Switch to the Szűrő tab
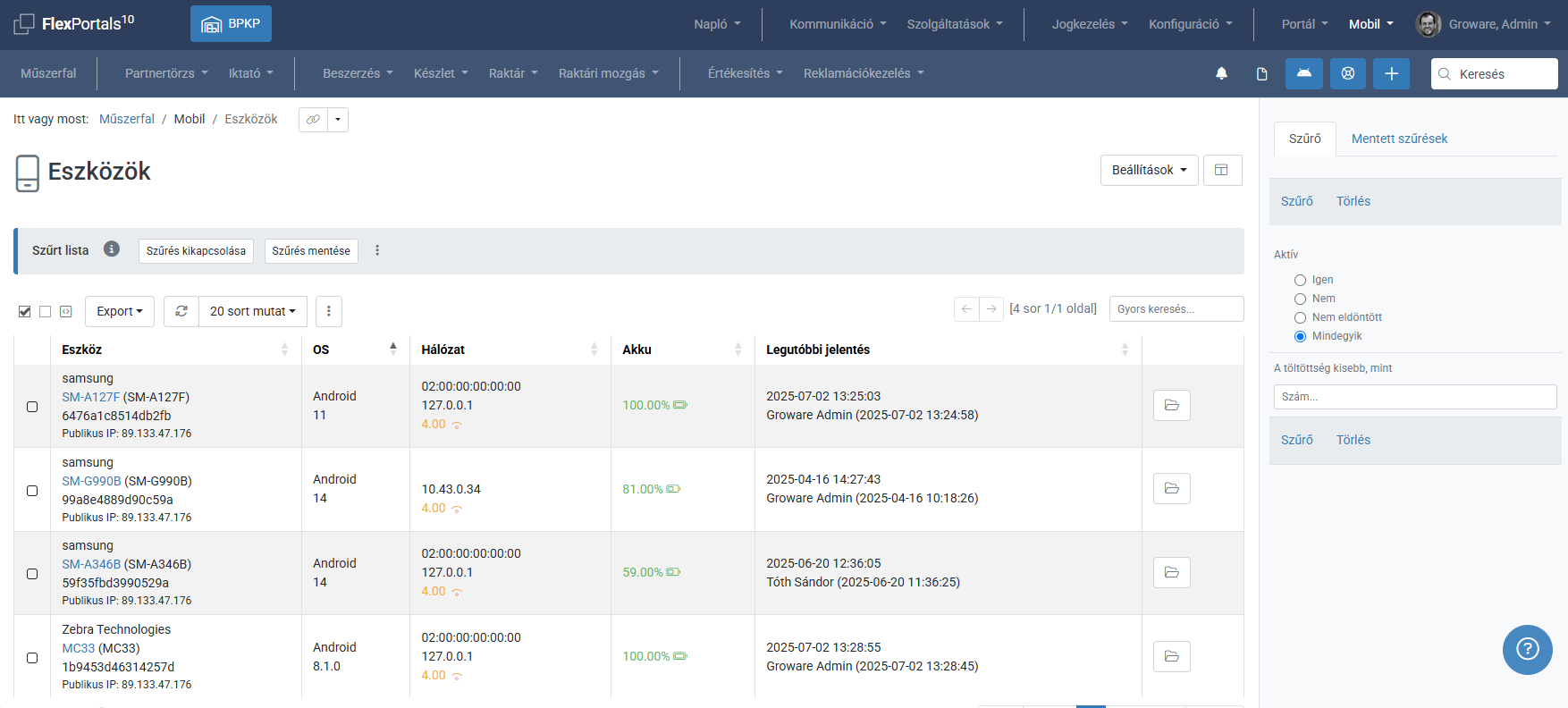 click(x=1305, y=139)
